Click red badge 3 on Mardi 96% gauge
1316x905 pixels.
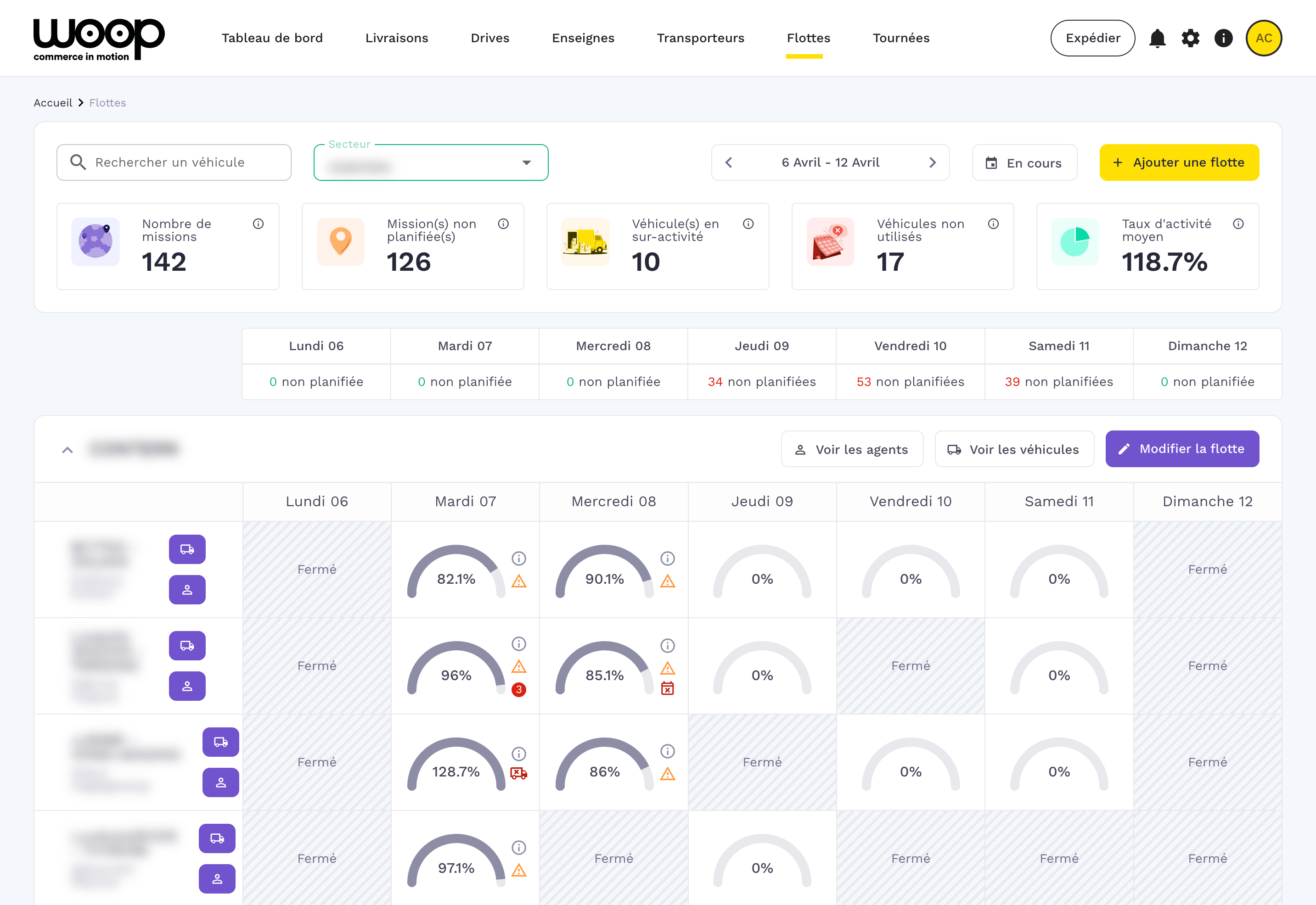(518, 689)
